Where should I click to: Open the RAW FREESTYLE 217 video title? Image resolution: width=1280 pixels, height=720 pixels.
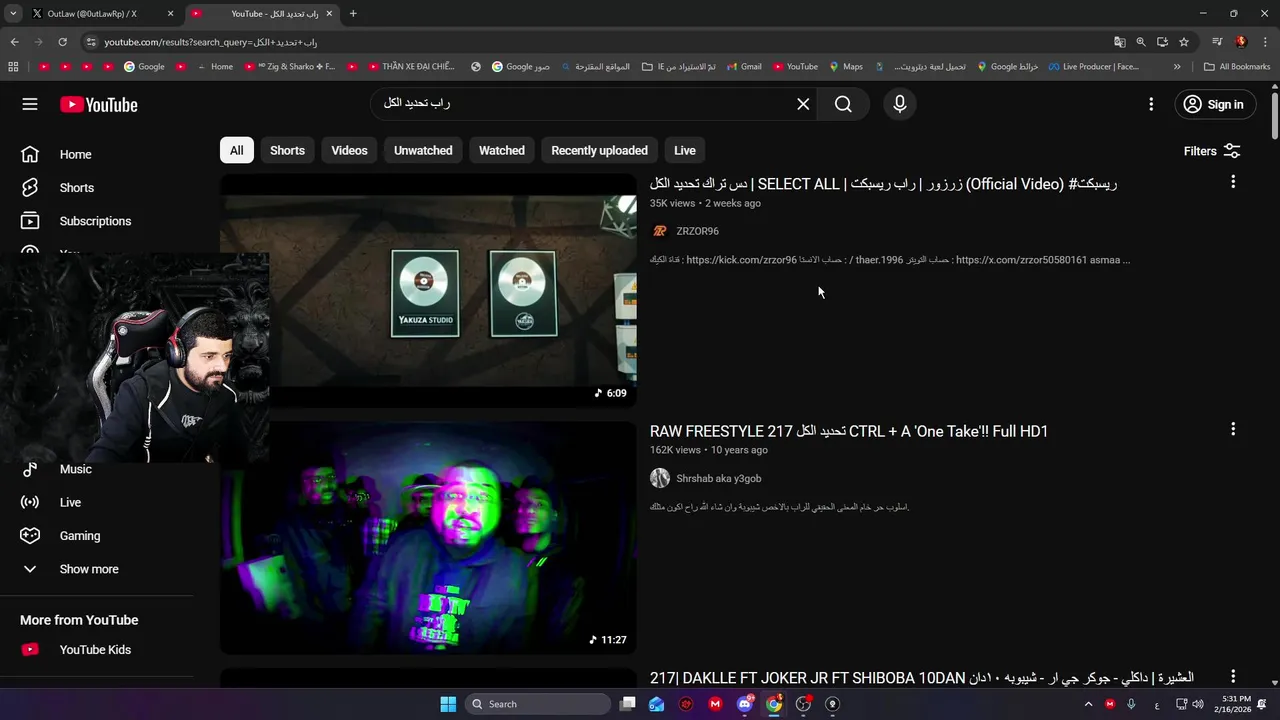(849, 431)
